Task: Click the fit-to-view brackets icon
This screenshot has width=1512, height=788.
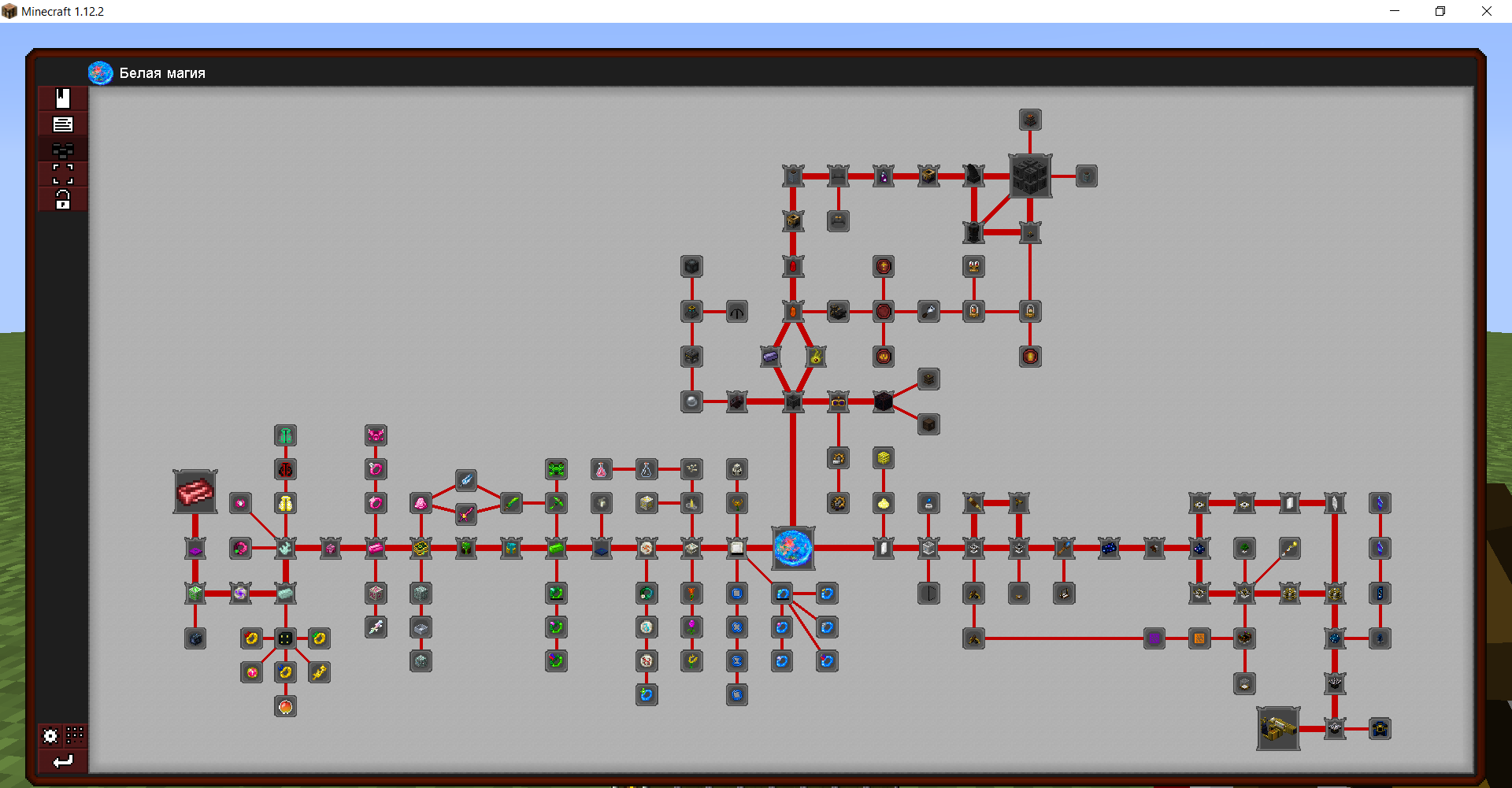Action: click(63, 174)
